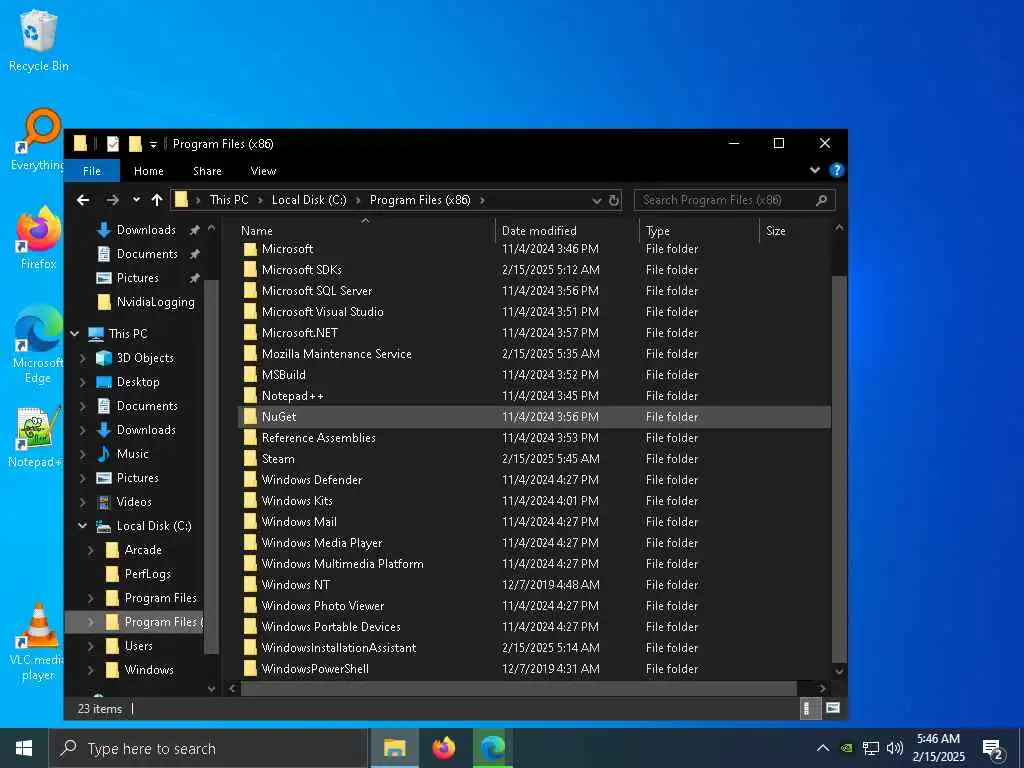Click the volume speaker tray icon

(x=895, y=748)
